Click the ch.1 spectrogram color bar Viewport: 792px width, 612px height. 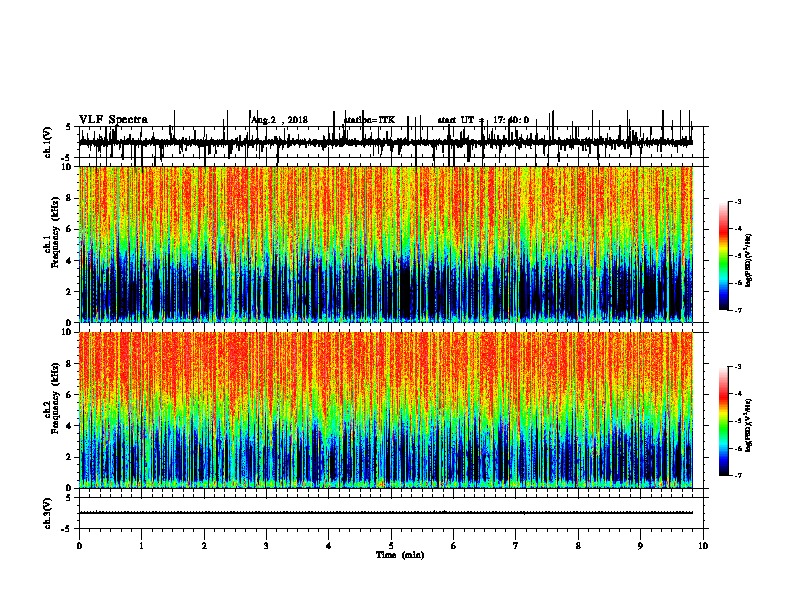coord(723,256)
